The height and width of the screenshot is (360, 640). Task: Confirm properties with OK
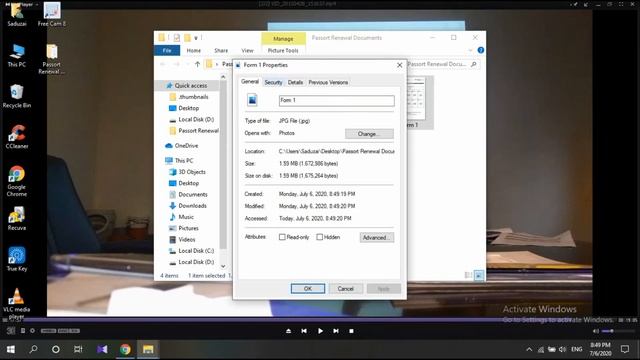pos(308,289)
